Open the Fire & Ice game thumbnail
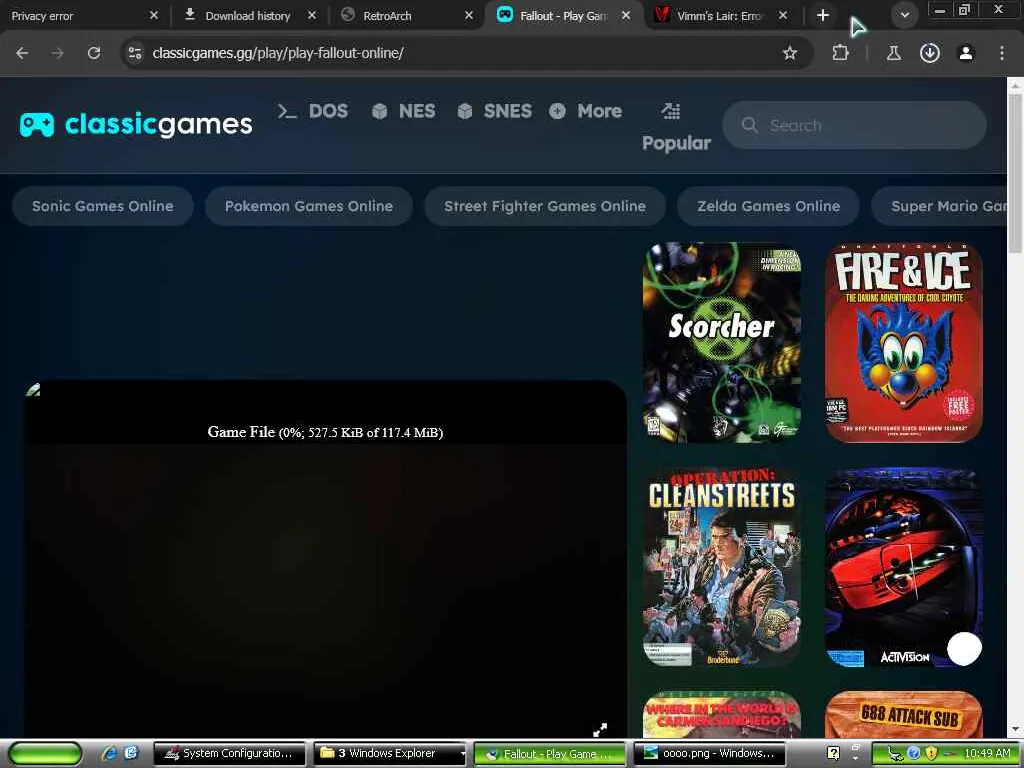 (904, 343)
